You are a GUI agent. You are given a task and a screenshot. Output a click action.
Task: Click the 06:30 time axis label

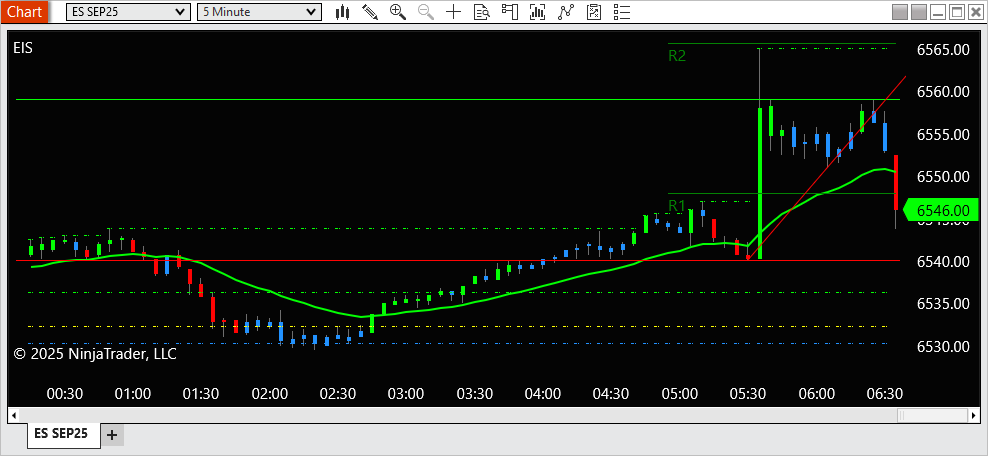884,394
